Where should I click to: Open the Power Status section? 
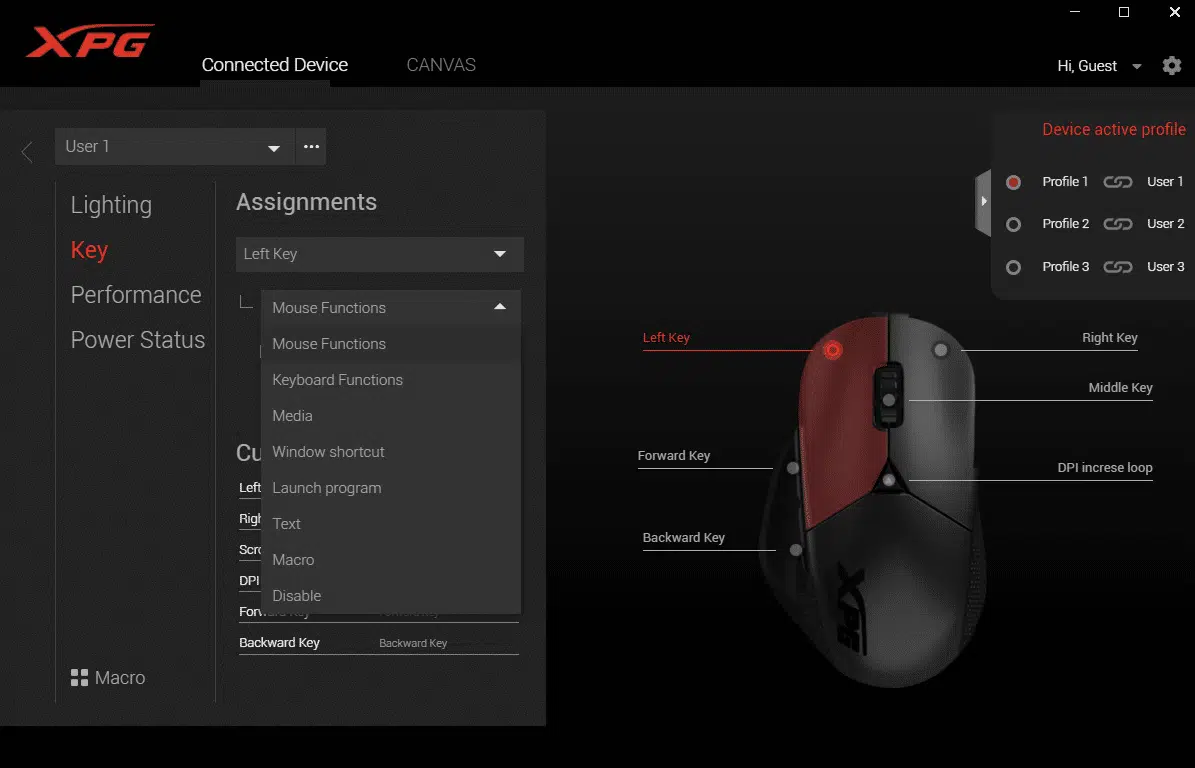pos(138,340)
